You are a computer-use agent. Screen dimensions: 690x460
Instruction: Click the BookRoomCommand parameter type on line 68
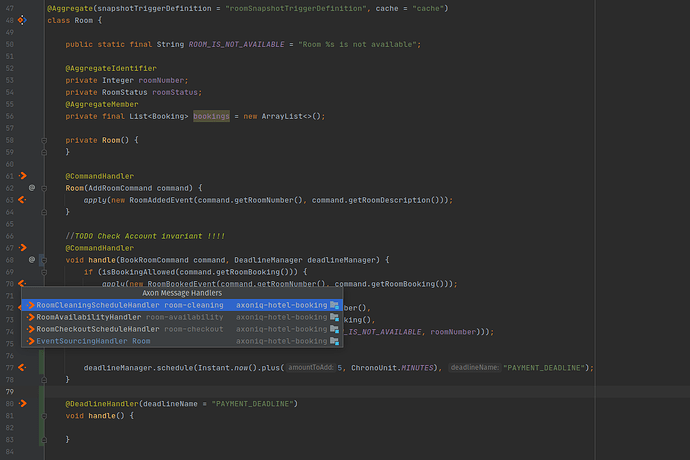154,260
